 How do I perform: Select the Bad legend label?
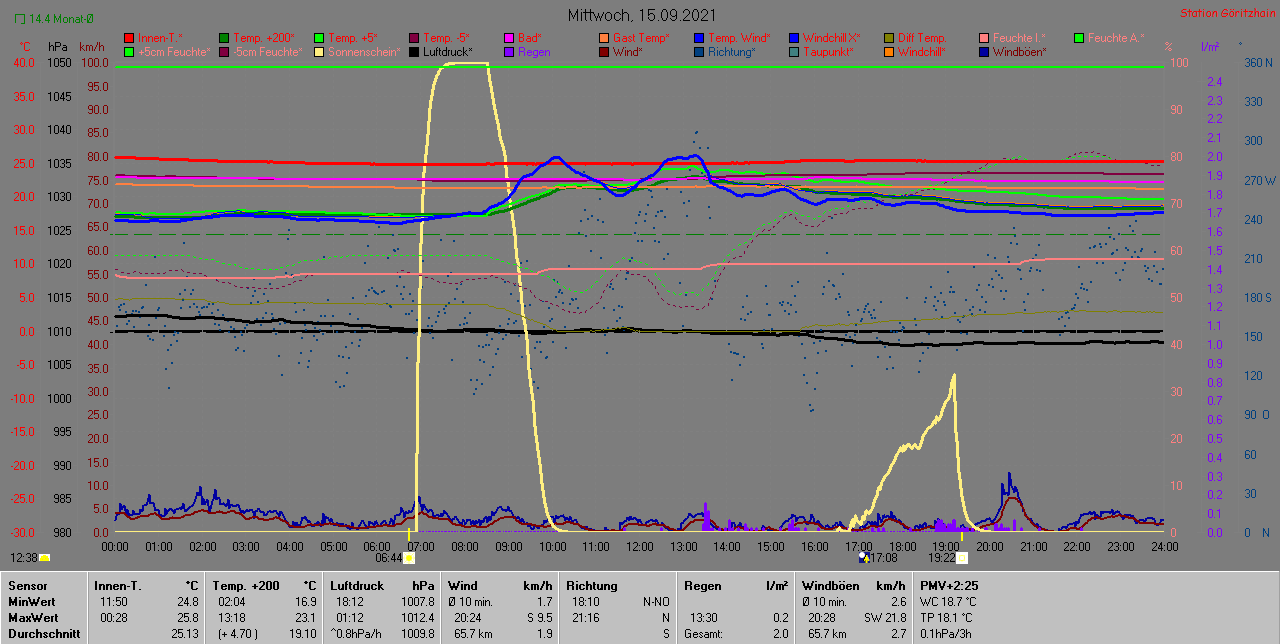pos(530,37)
